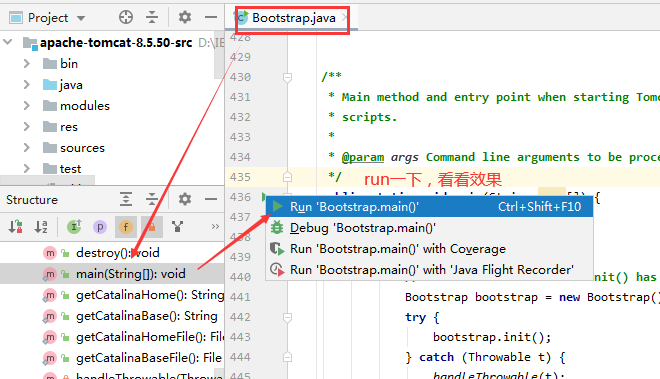
Task: Toggle Show Properties in Structure toolbar
Action: [x=100, y=227]
